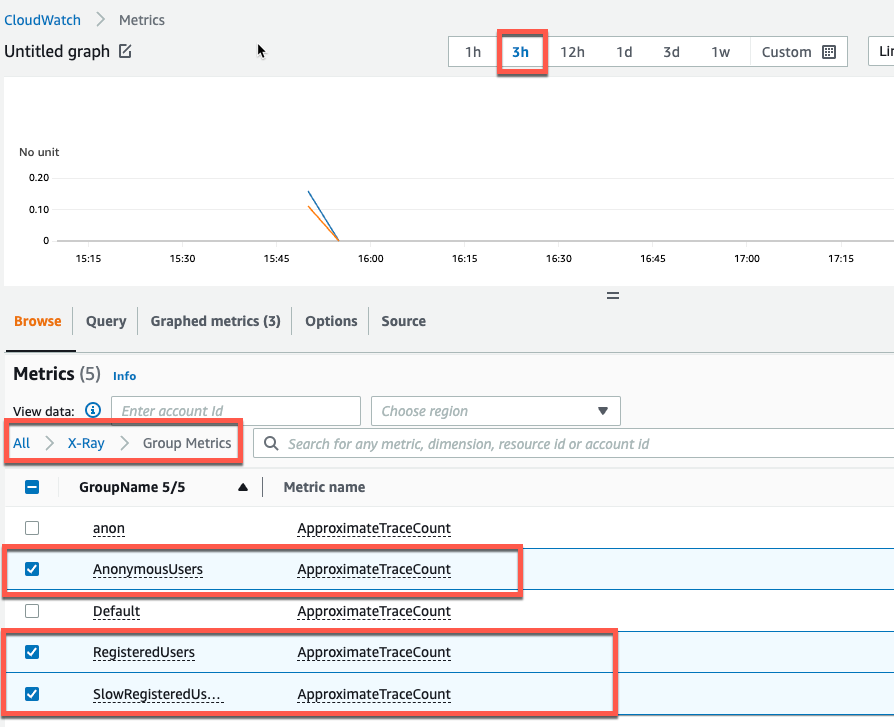Screen dimensions: 894x727
Task: Click the Default group name
Action: tap(116, 611)
